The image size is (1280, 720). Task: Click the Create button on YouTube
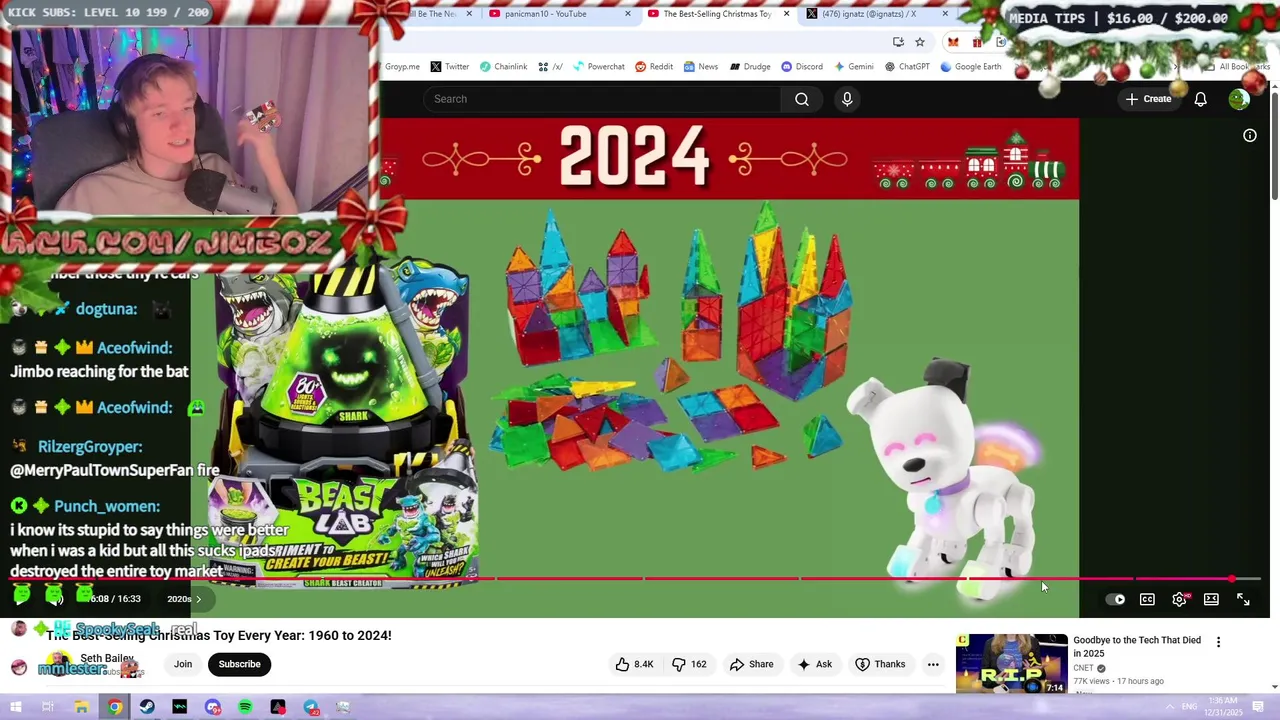click(x=1148, y=99)
